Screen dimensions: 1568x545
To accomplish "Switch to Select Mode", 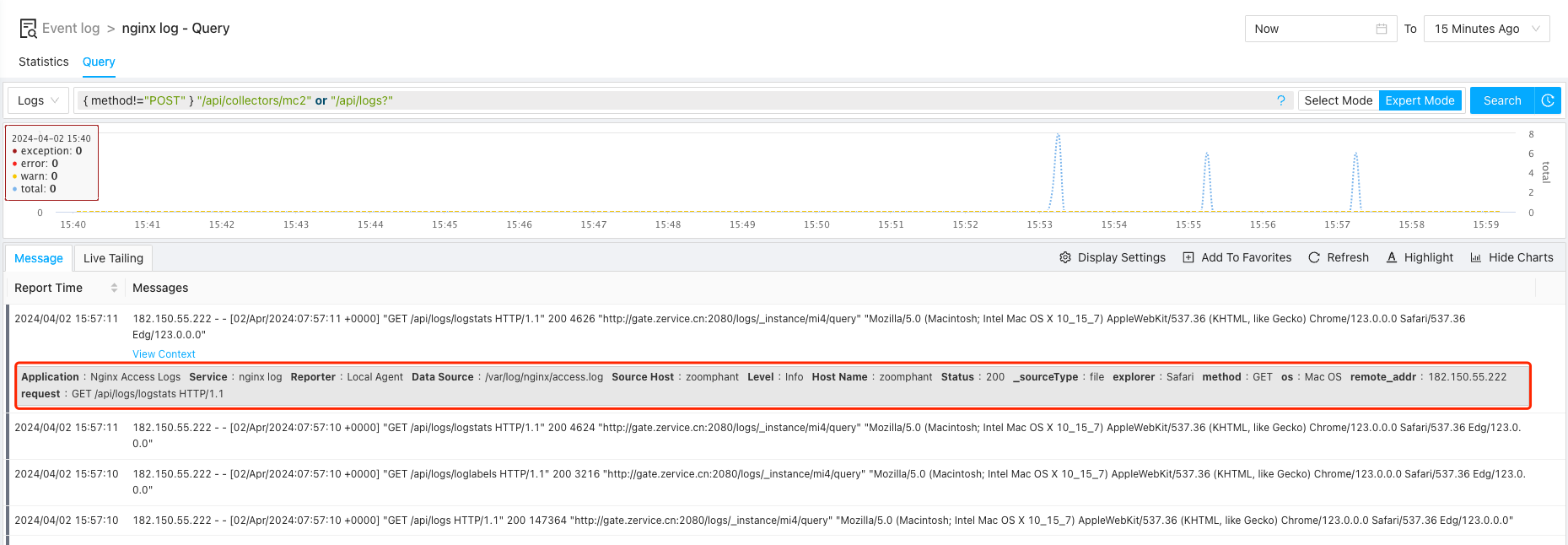I will click(1338, 100).
